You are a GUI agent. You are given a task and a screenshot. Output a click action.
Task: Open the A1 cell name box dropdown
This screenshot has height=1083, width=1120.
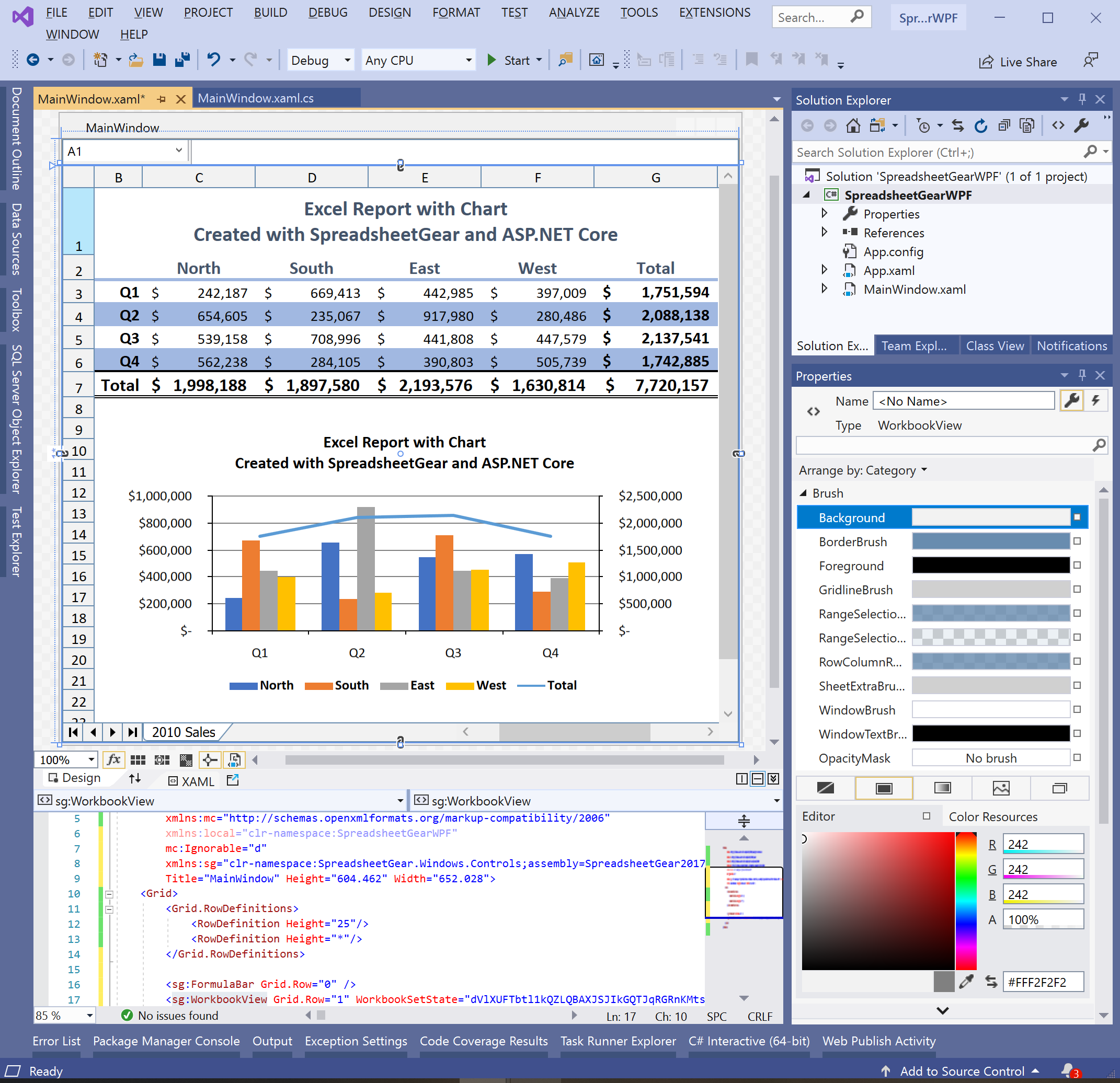[x=178, y=150]
